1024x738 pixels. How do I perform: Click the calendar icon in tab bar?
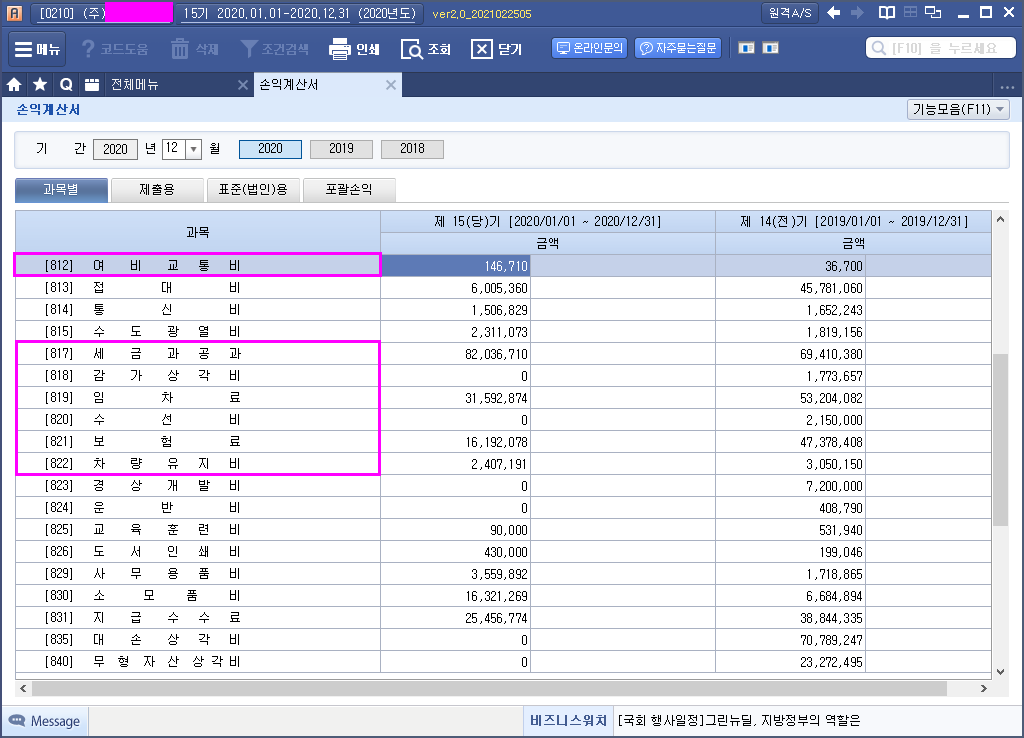click(92, 84)
